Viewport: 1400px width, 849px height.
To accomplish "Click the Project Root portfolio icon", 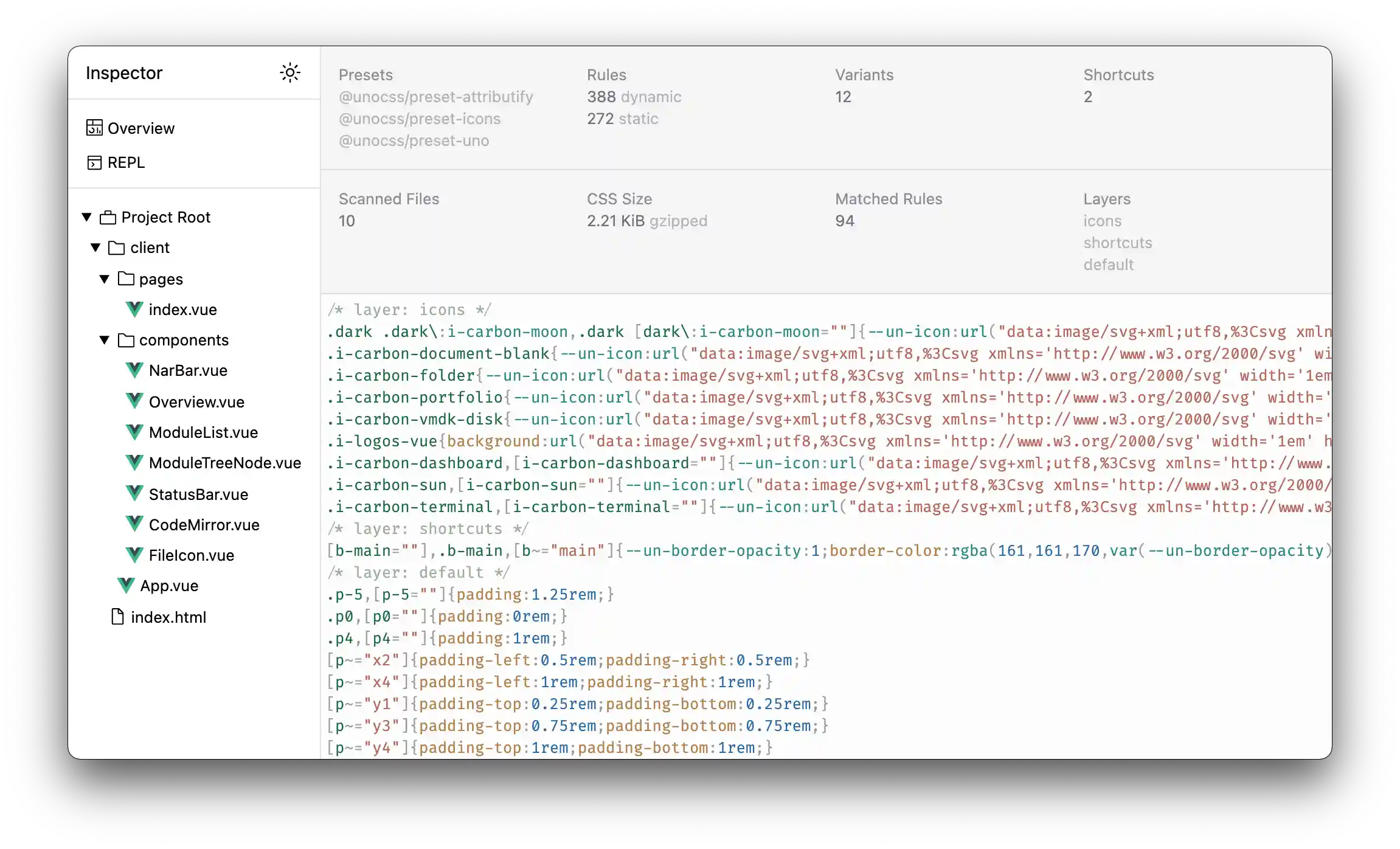I will point(108,217).
